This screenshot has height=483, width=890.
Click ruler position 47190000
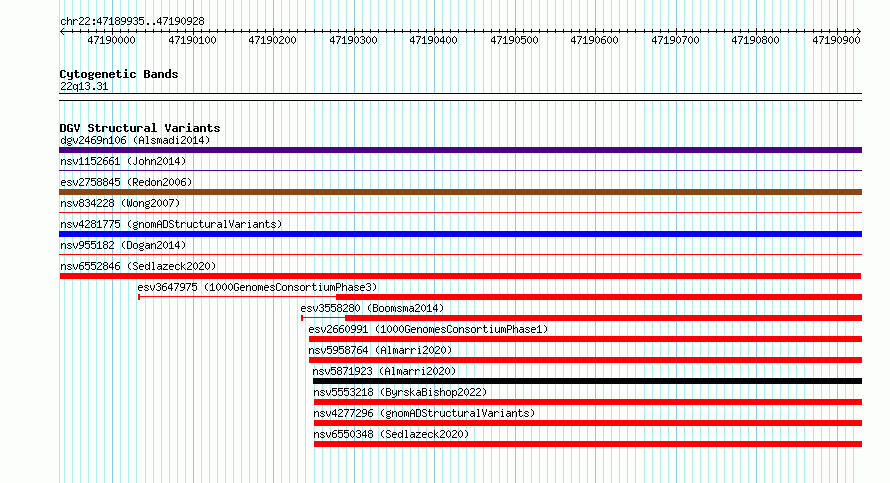[x=112, y=40]
